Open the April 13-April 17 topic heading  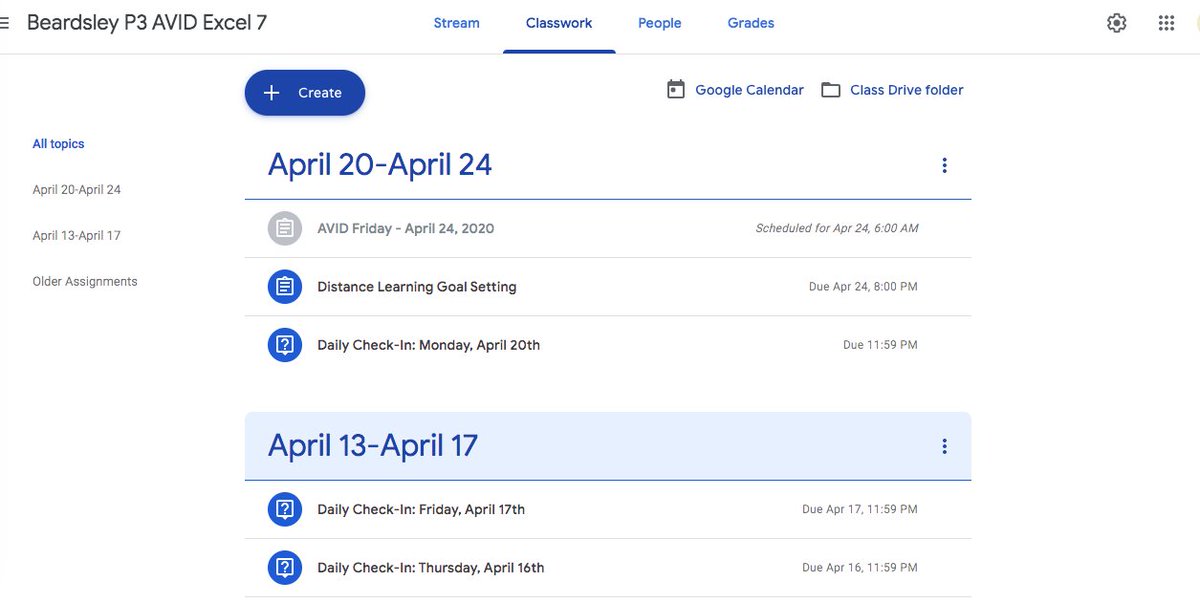click(373, 445)
